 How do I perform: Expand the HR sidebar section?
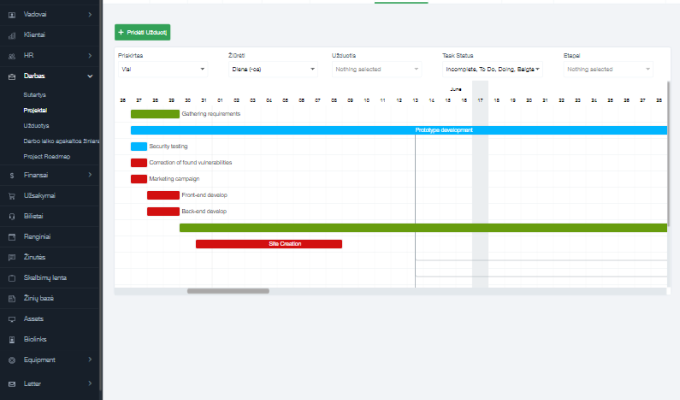point(90,54)
